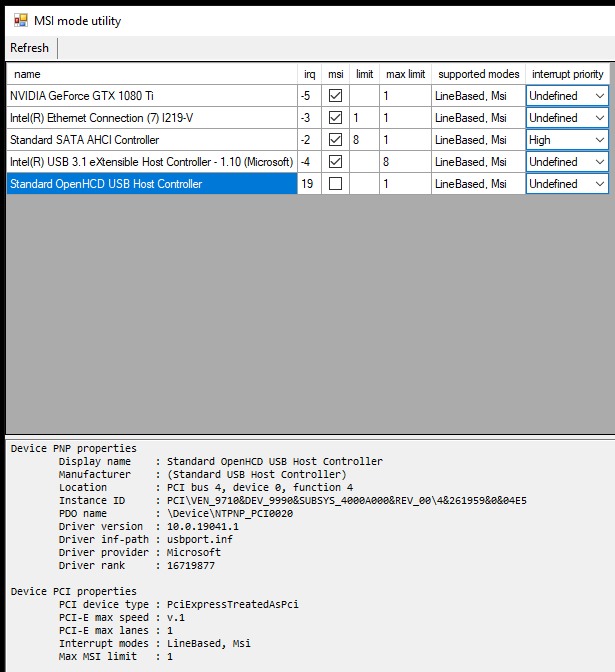Click the Device PNP properties heading
This screenshot has height=672, width=615.
[x=74, y=448]
